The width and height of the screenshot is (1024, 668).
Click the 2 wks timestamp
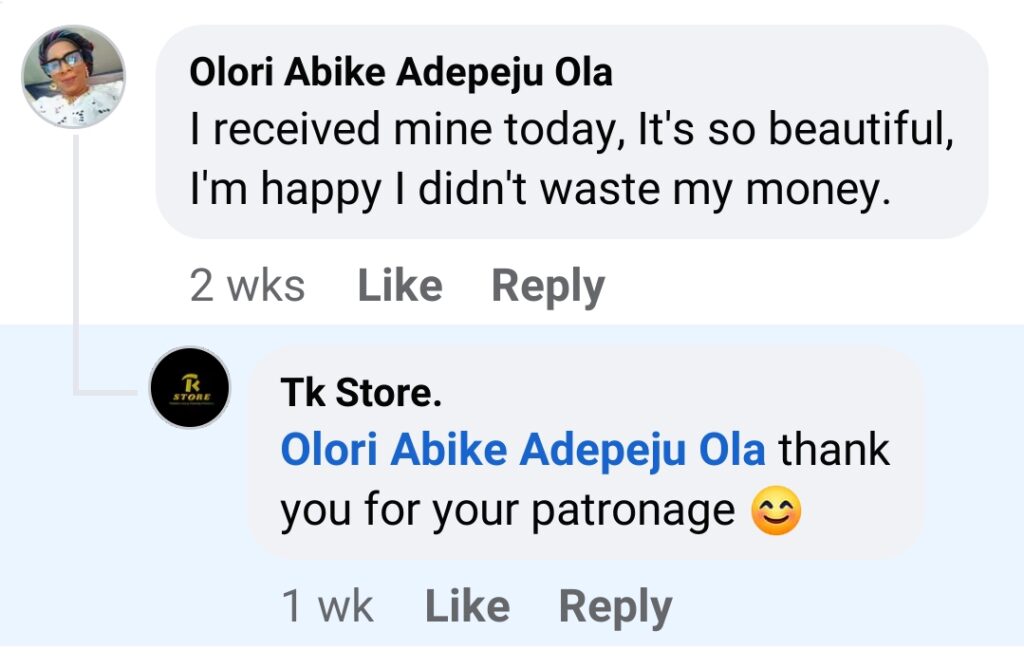[247, 287]
